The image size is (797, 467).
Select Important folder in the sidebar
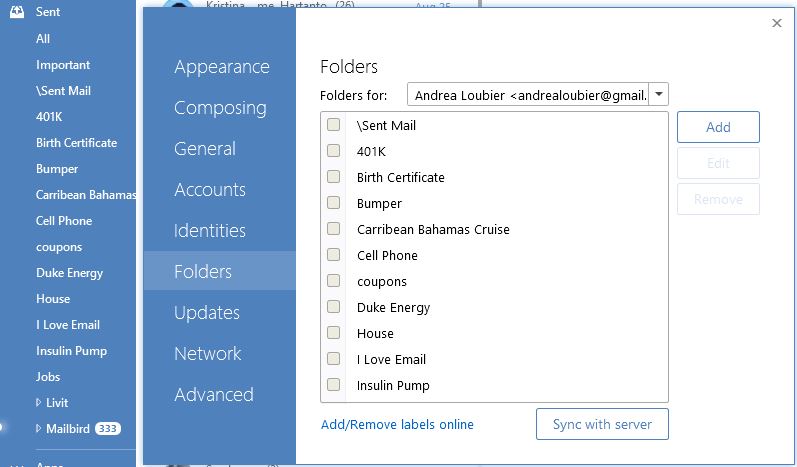point(63,65)
